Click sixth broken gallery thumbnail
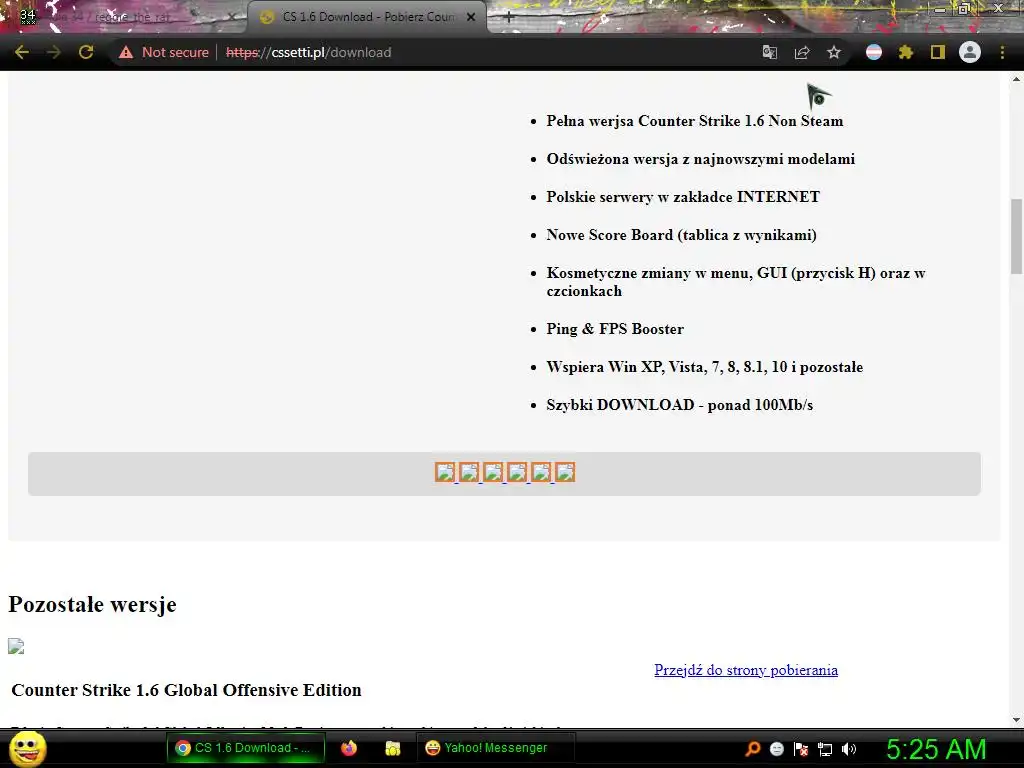 (565, 472)
